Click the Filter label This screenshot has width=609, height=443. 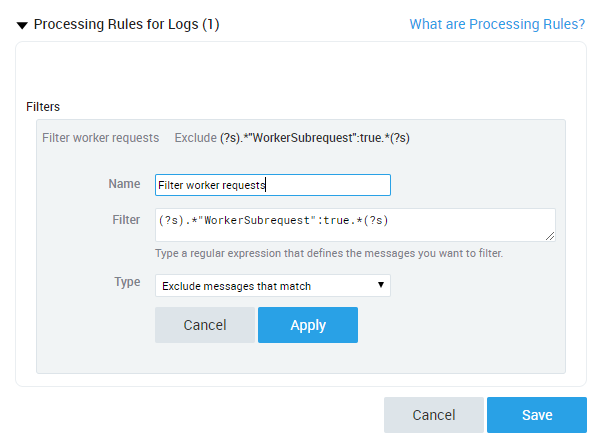[127, 219]
